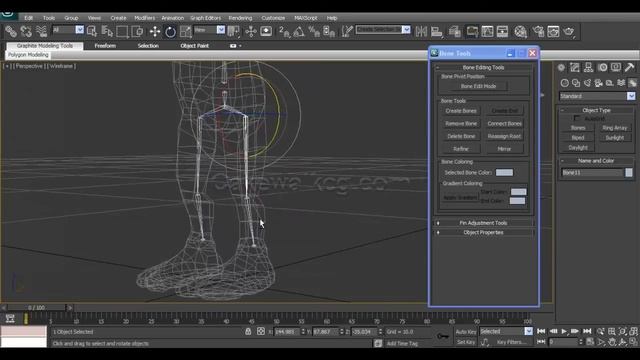Toggle Window/Crossing selection mode
Image resolution: width=640 pixels, height=360 pixels.
point(137,31)
